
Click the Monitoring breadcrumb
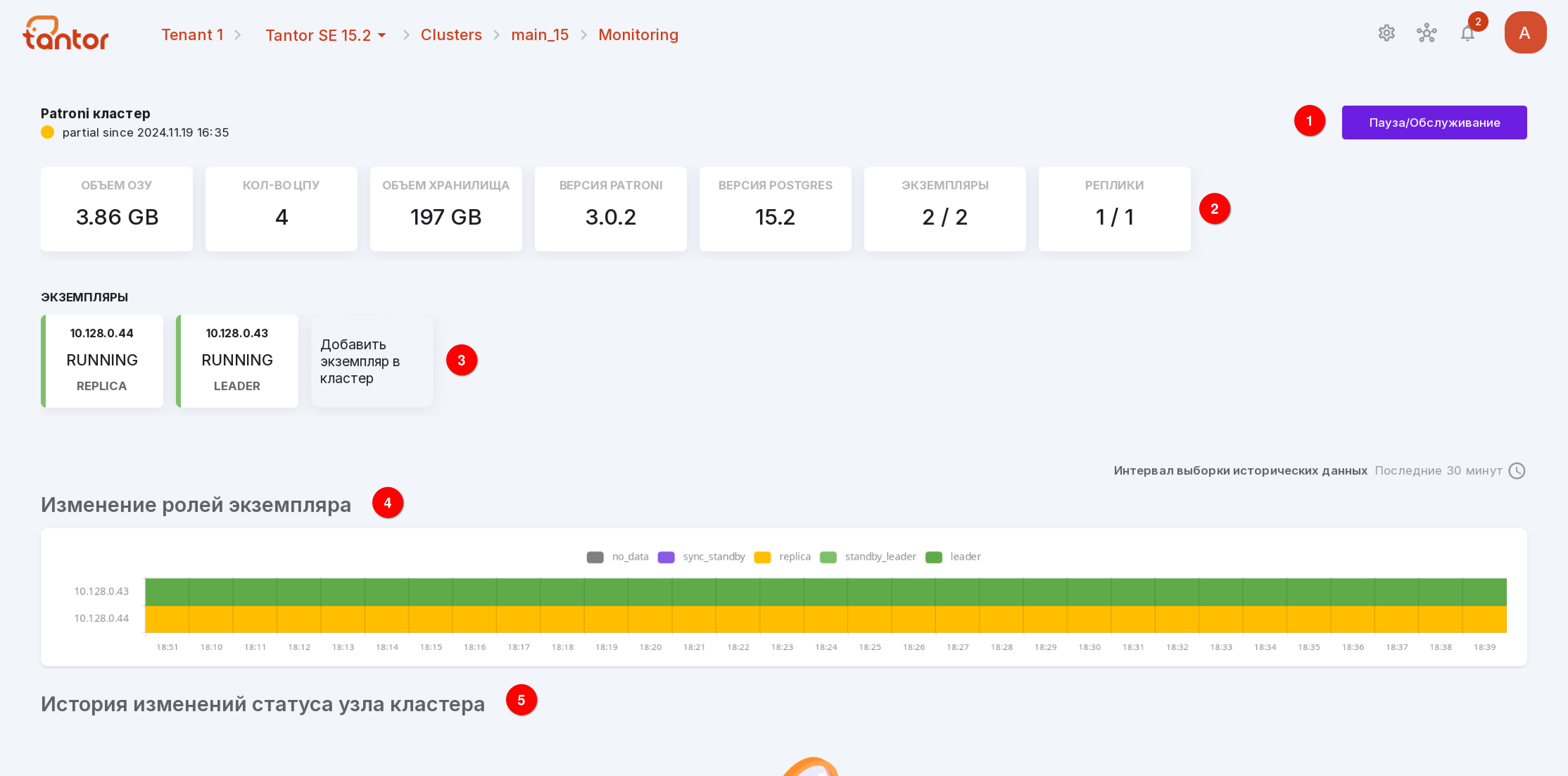639,35
